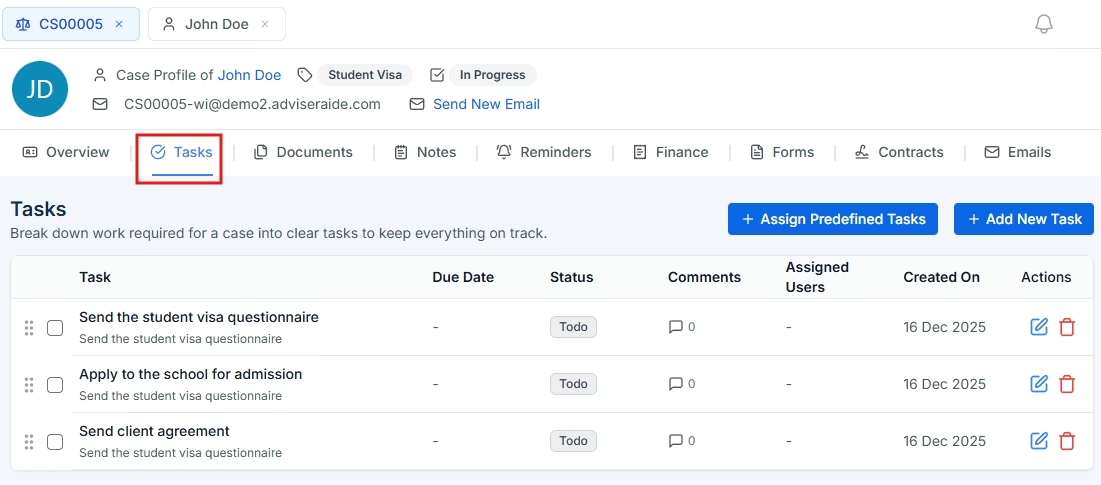The height and width of the screenshot is (485, 1101).
Task: Open the Send New Email link
Action: tap(486, 104)
